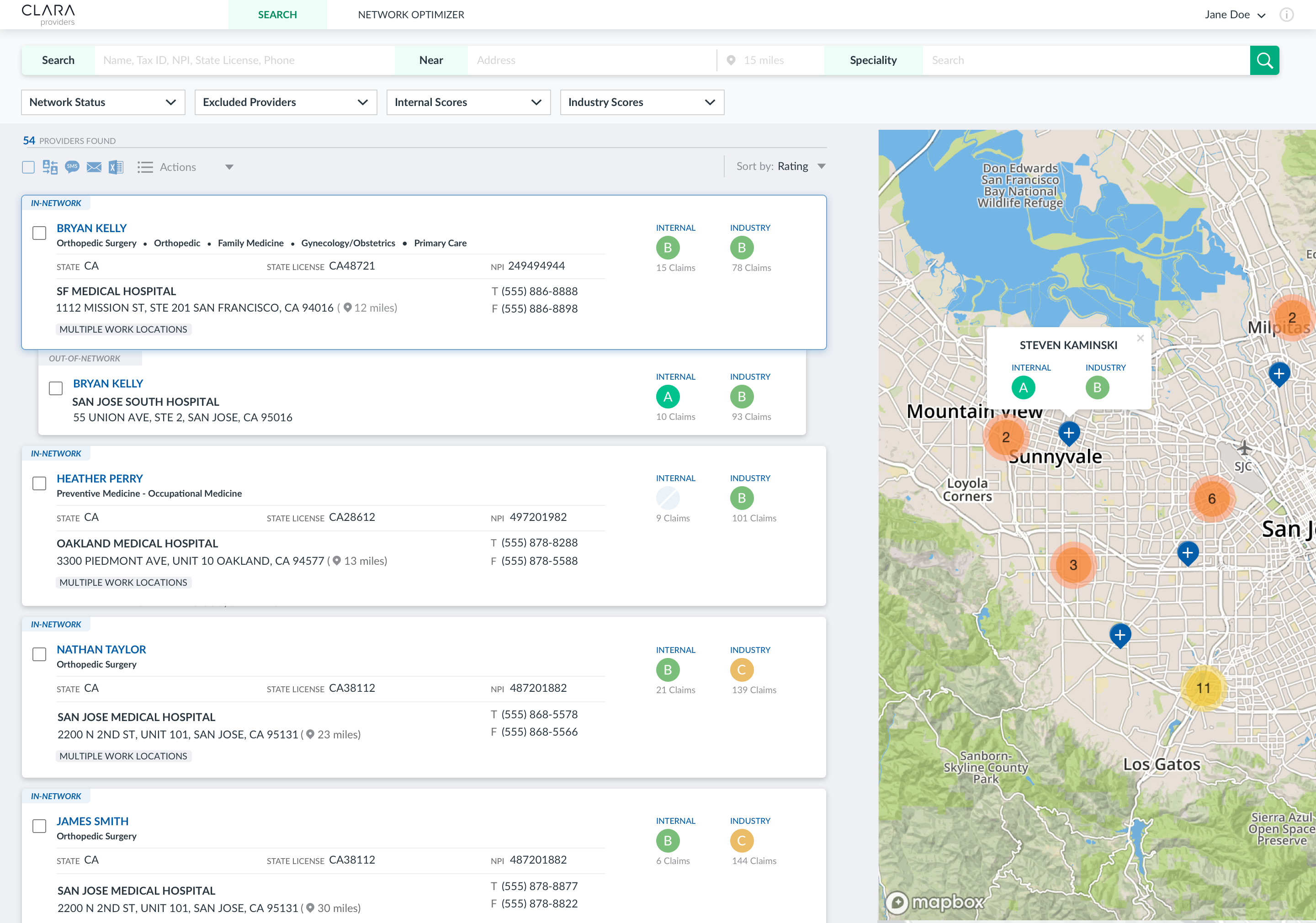Open the info icon beside Jane Doe
1316x923 pixels.
[1287, 15]
